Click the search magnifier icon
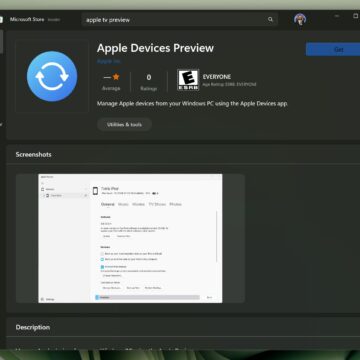 click(270, 20)
